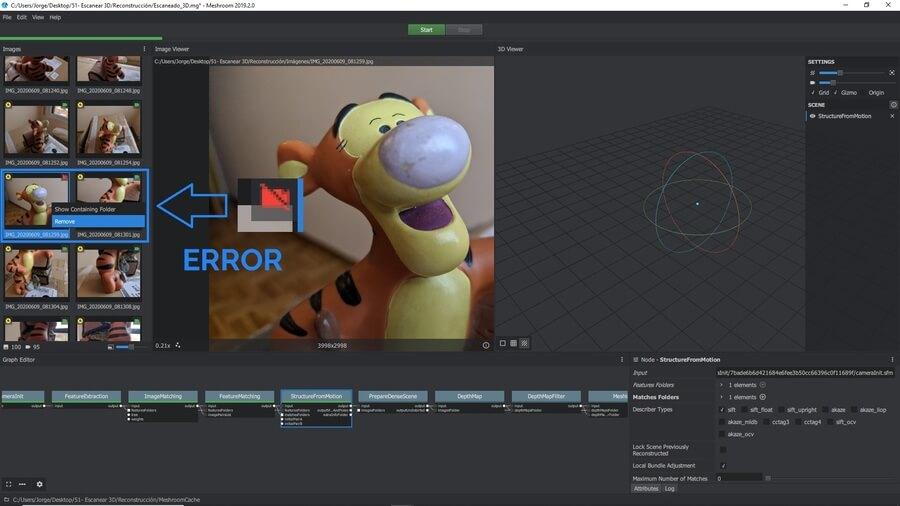Remove StructureFromMotion from the scene list

pyautogui.click(x=892, y=116)
